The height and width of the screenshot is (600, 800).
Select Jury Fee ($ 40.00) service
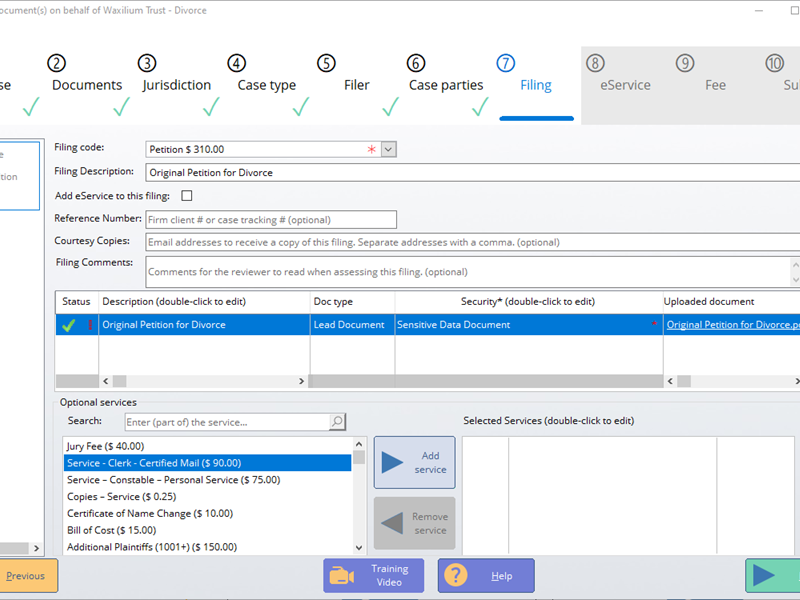(105, 446)
